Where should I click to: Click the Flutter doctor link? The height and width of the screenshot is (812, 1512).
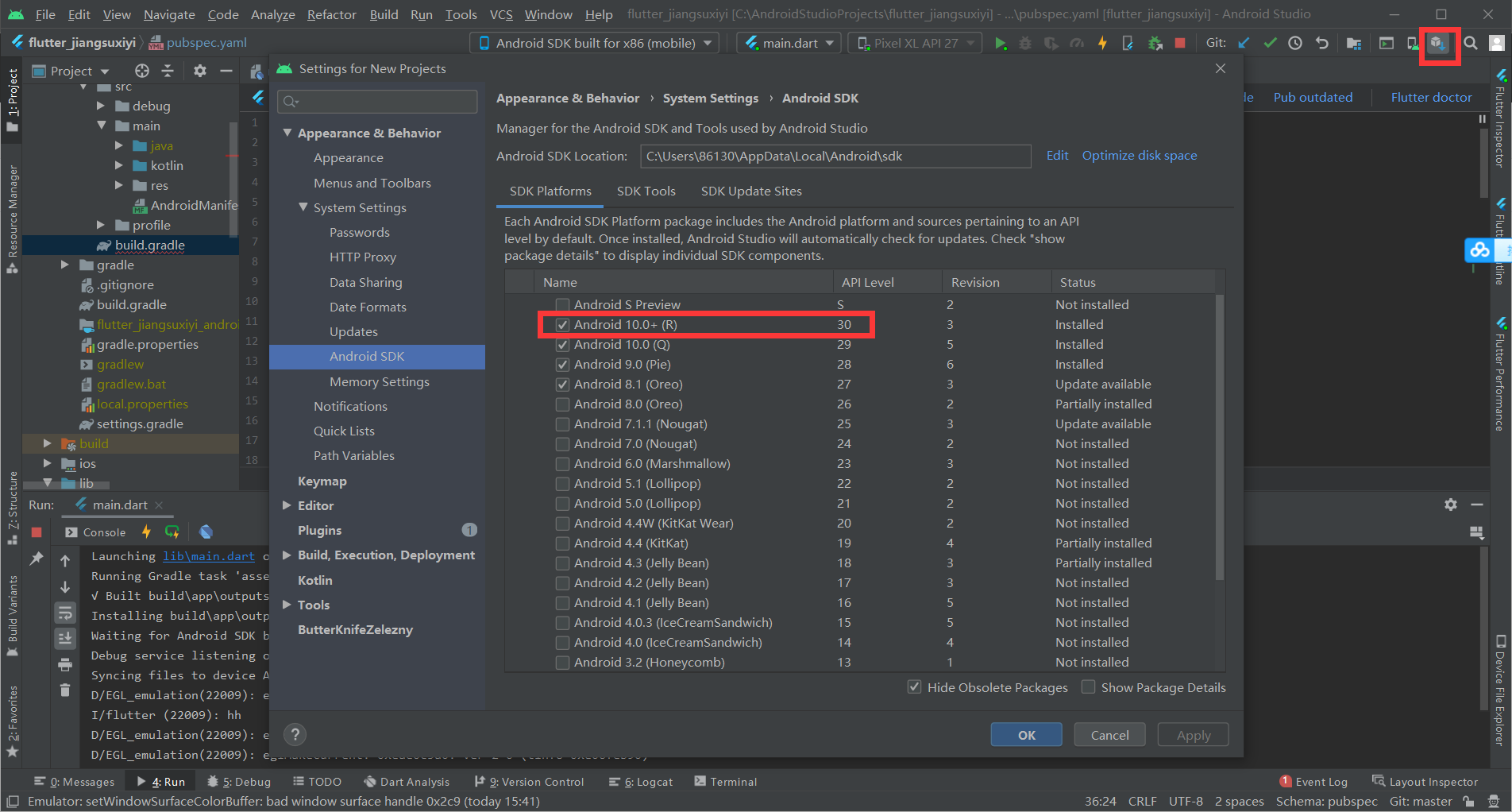[1431, 97]
